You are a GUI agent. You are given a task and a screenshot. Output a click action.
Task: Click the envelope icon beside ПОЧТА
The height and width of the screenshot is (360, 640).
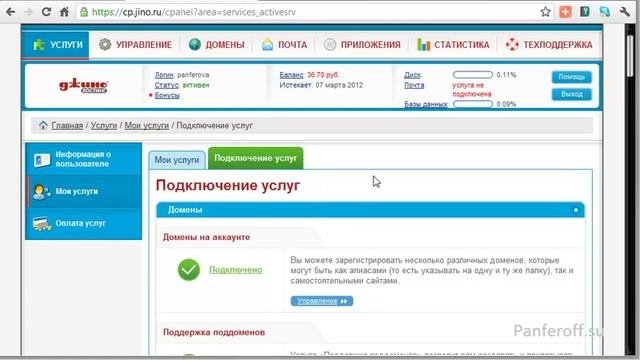267,44
